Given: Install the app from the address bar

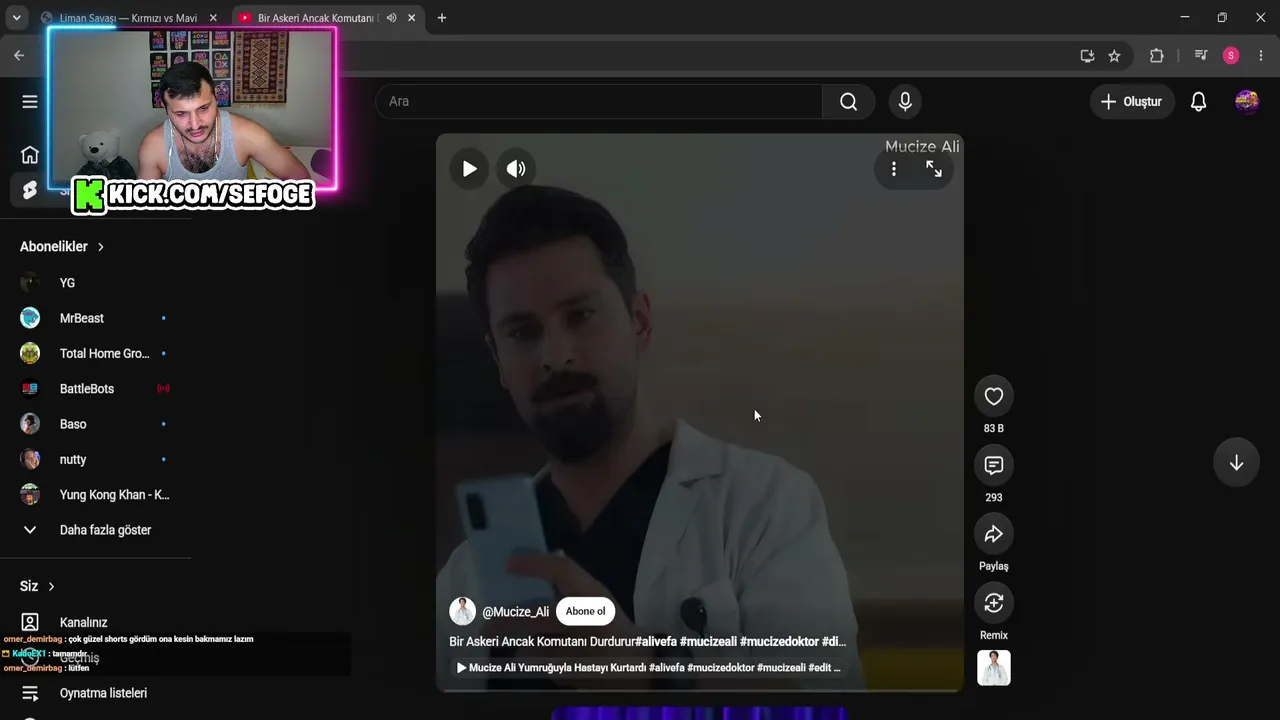Looking at the screenshot, I should tap(1087, 56).
